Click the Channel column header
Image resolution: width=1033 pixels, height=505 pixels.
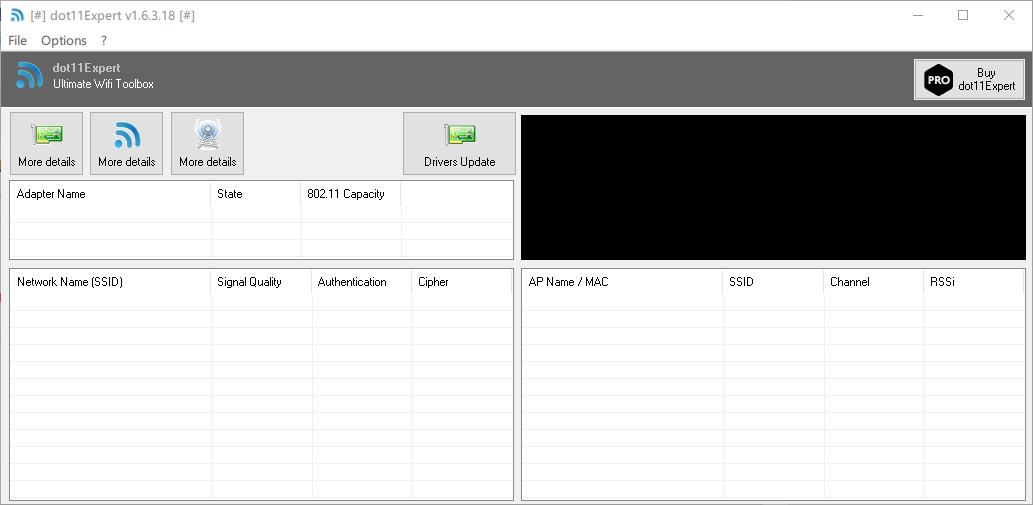click(874, 282)
